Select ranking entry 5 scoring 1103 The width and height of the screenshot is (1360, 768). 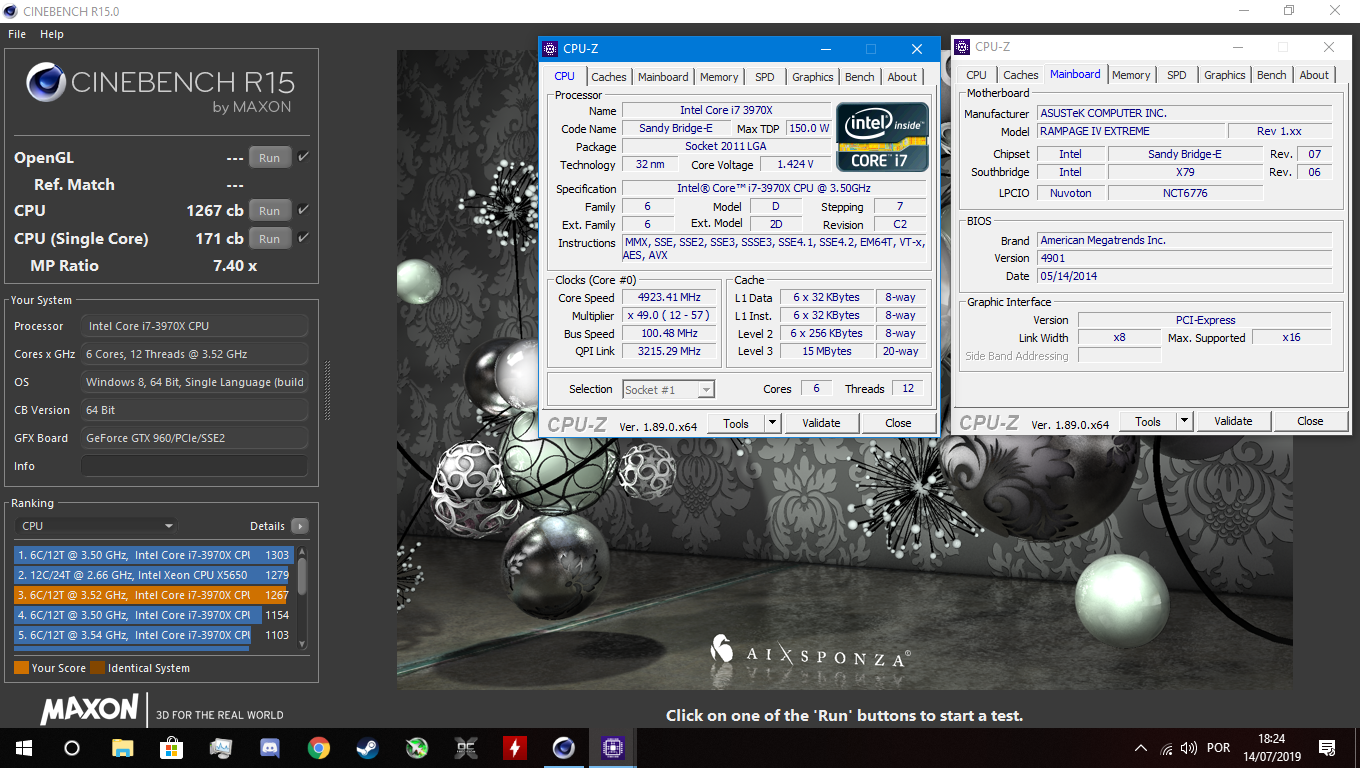pos(152,635)
